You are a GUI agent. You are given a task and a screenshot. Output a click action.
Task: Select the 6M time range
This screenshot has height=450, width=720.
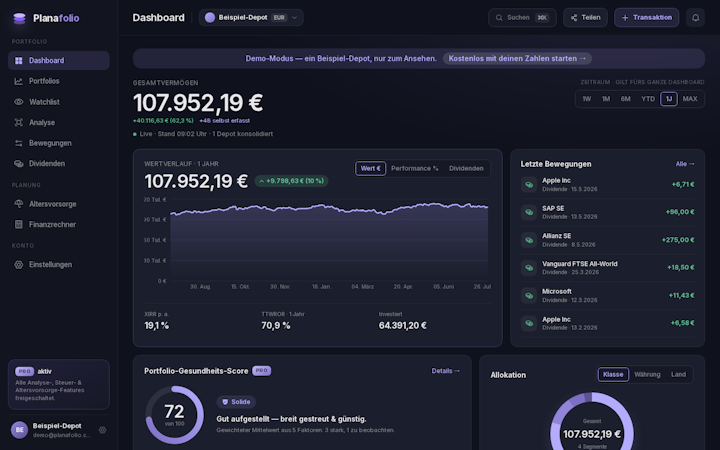625,99
